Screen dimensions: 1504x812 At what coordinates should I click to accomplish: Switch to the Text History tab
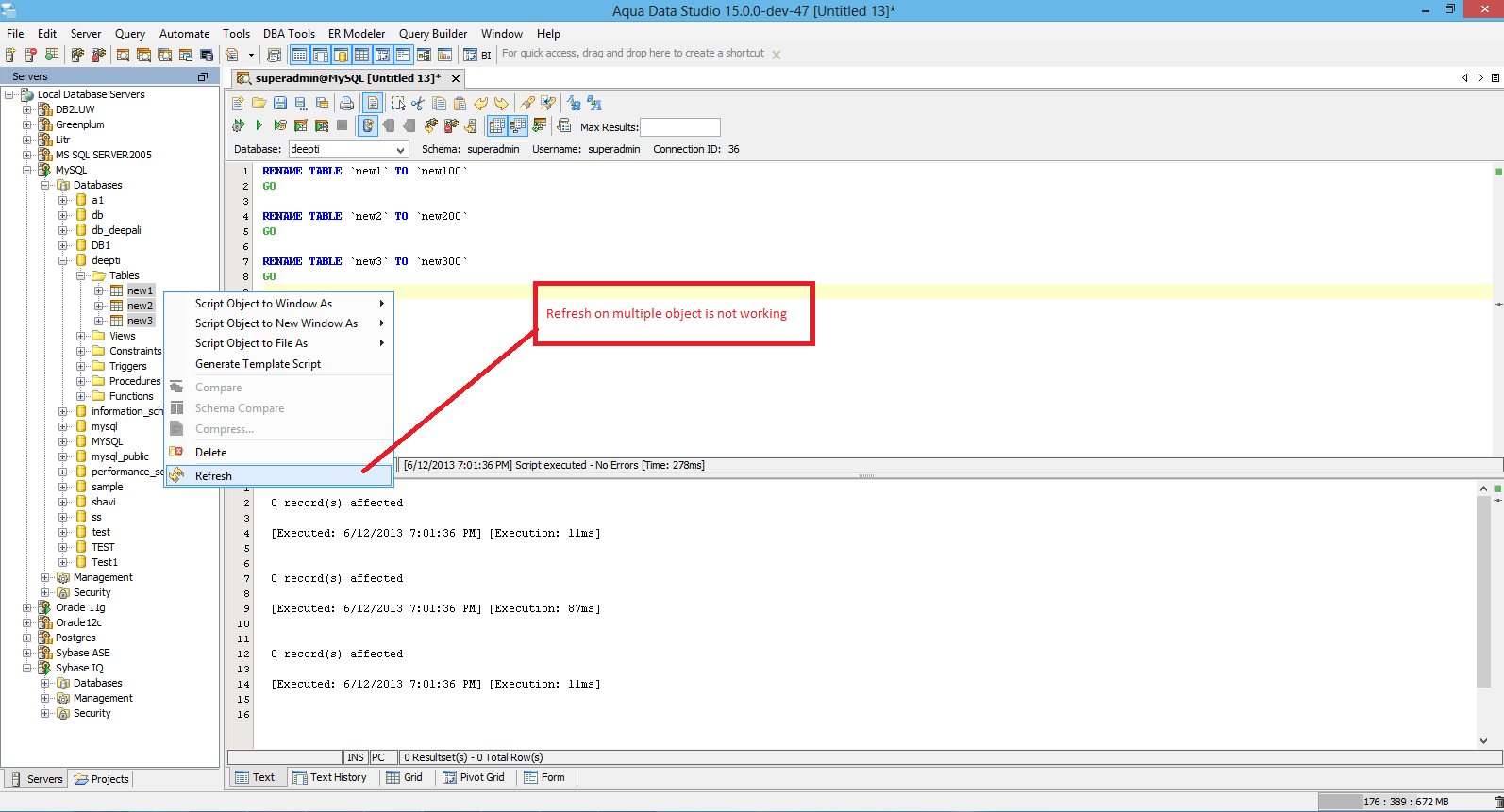(x=329, y=777)
